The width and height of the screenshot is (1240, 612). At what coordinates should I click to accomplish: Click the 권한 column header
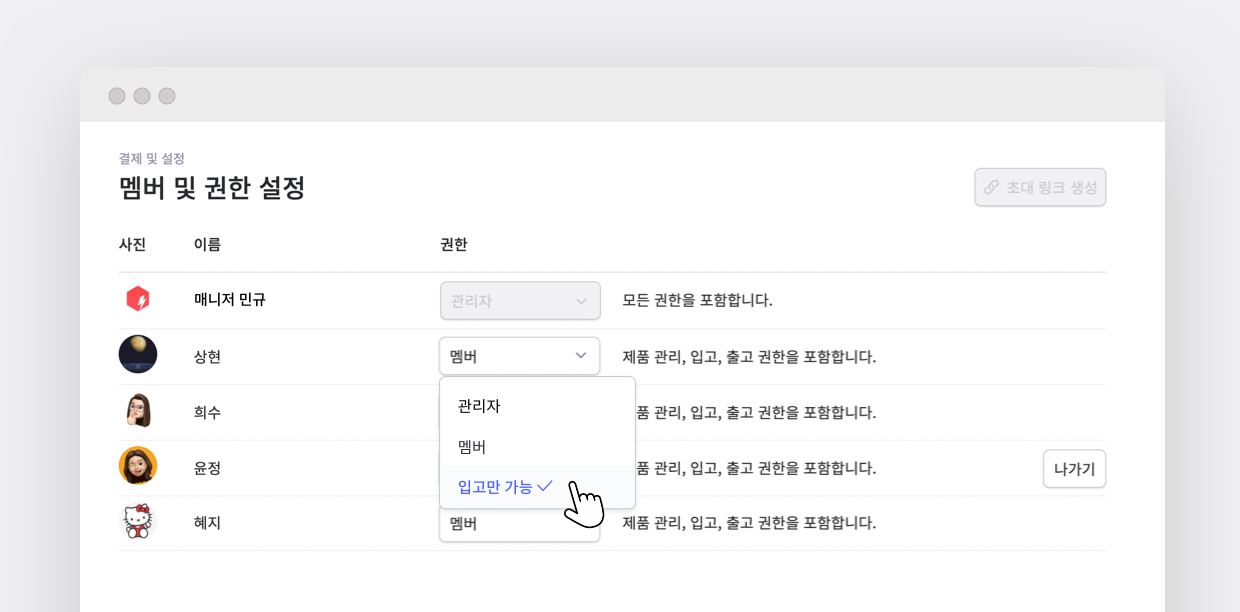pos(453,244)
